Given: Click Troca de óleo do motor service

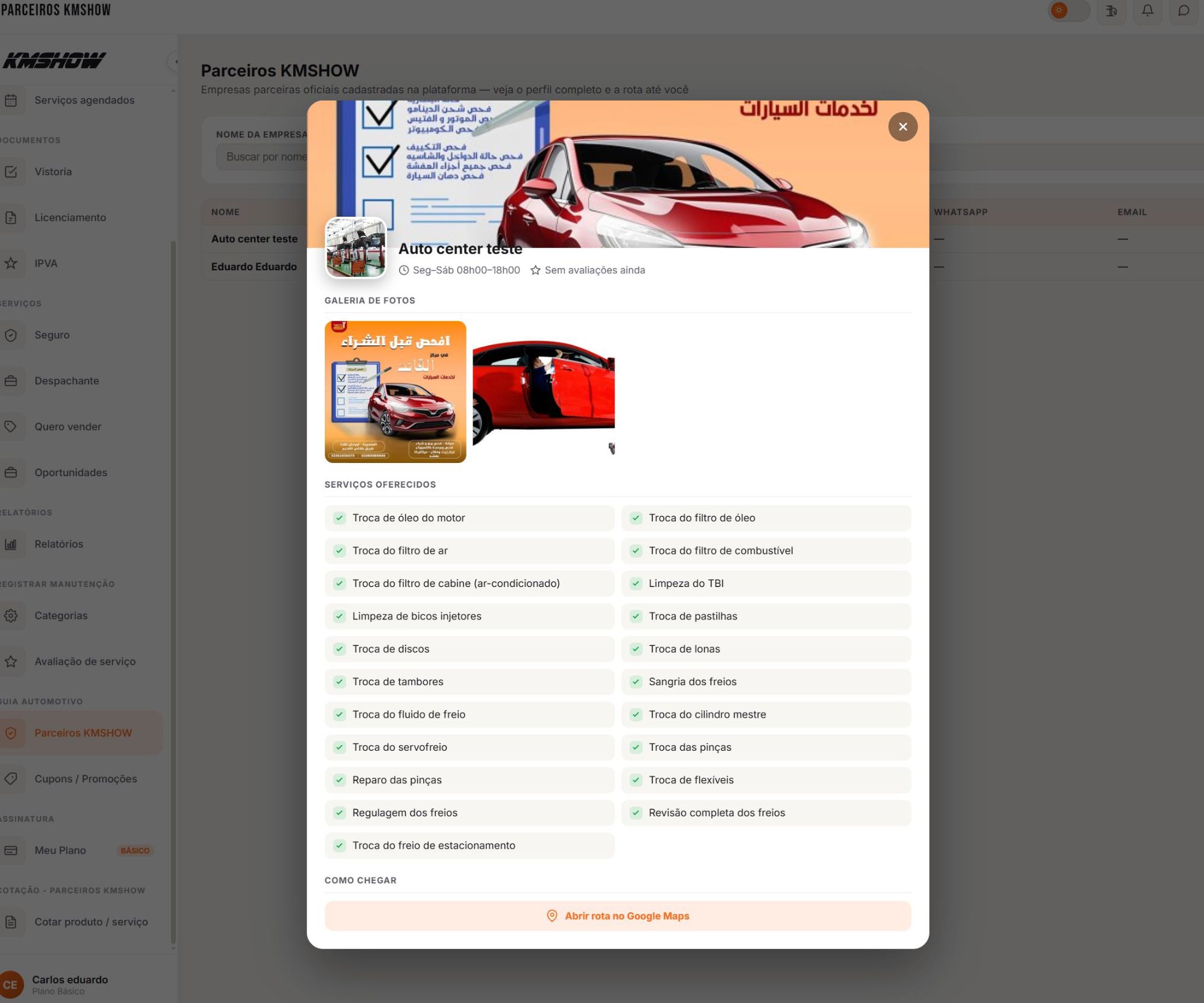Looking at the screenshot, I should (470, 518).
